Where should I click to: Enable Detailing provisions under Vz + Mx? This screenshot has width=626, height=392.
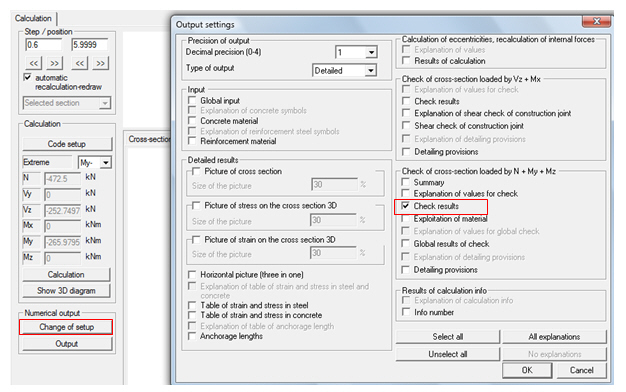pos(406,152)
